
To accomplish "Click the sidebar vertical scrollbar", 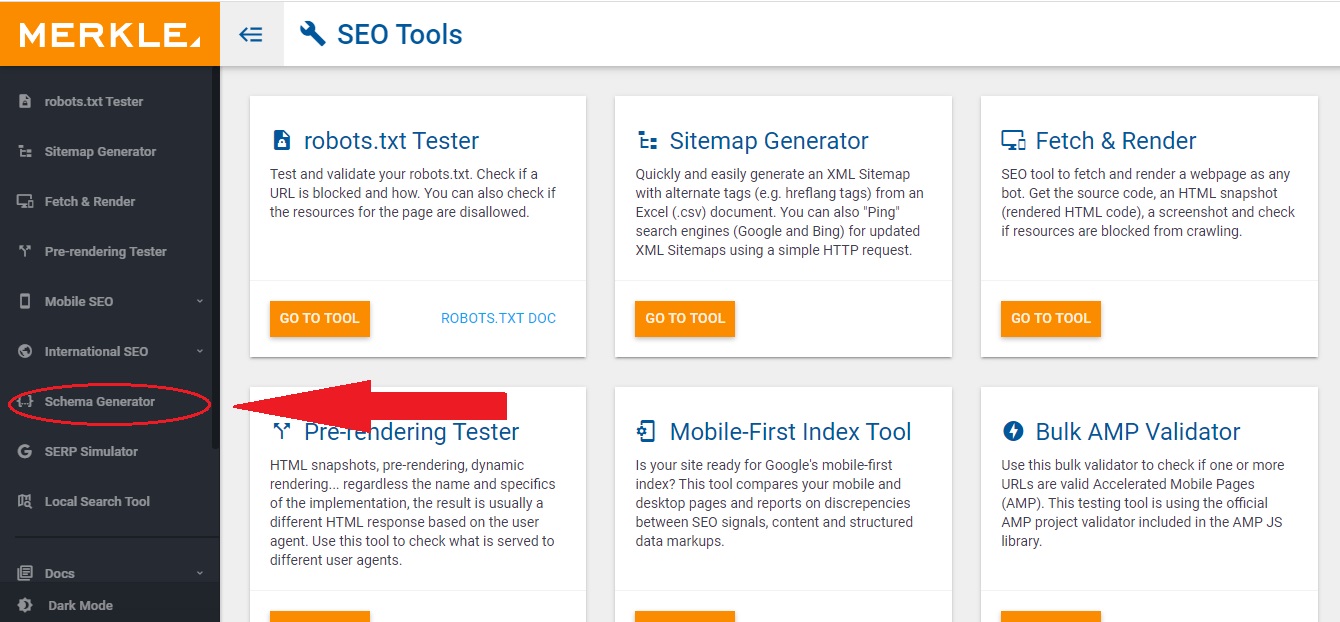I will pos(215,260).
